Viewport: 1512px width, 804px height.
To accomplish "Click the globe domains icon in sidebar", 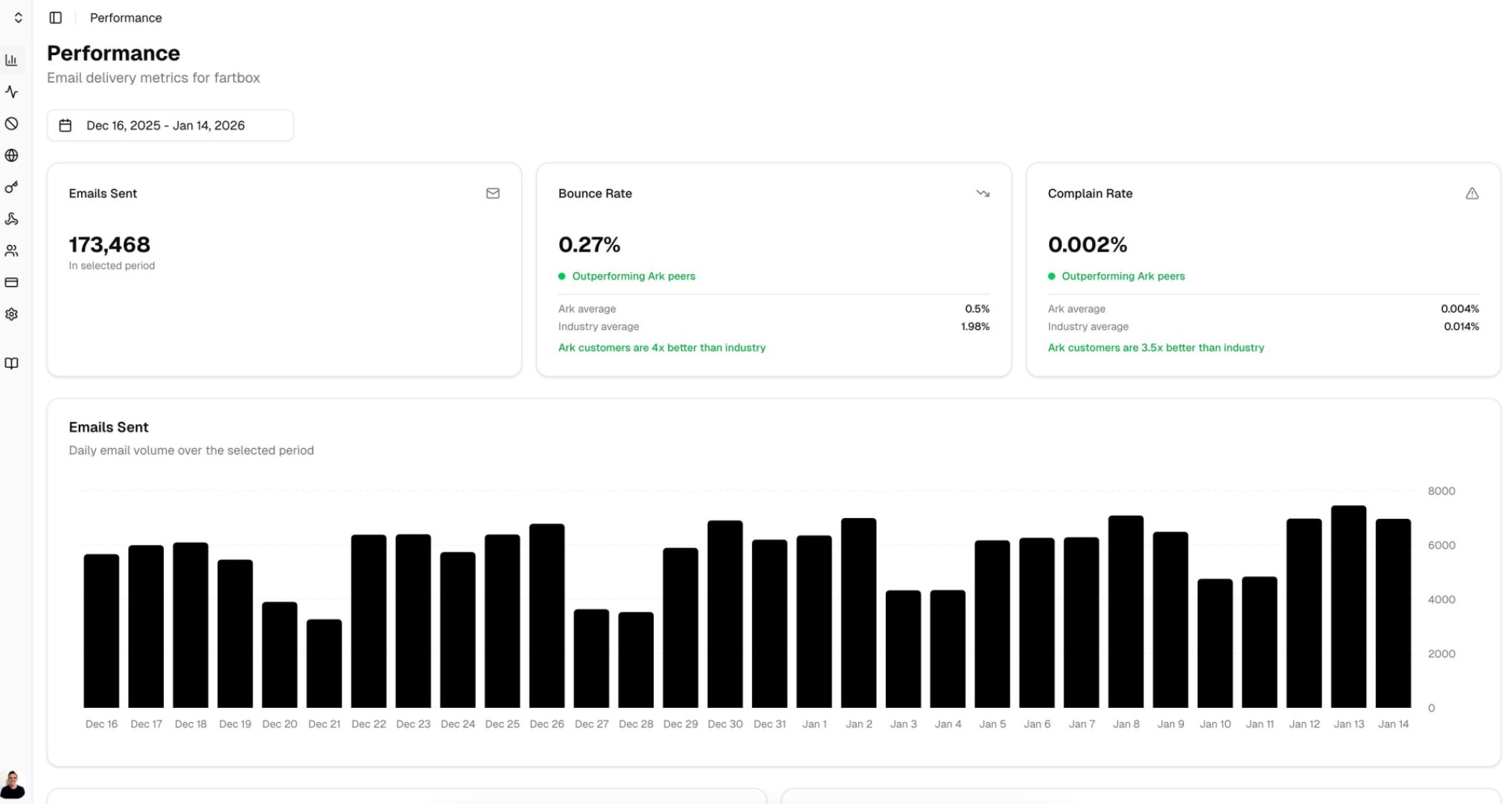I will tap(12, 156).
